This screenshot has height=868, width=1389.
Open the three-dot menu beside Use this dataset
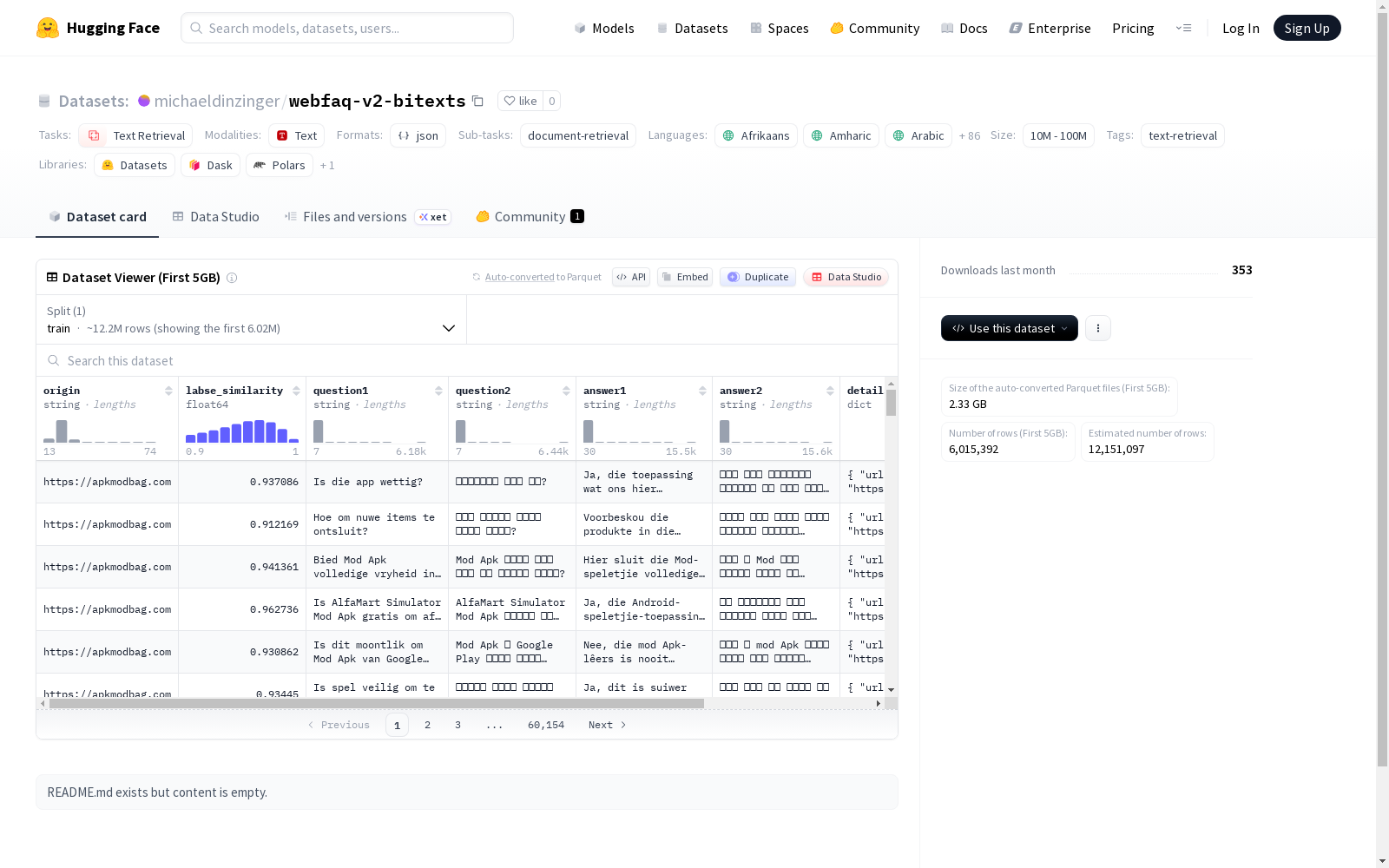(x=1098, y=328)
